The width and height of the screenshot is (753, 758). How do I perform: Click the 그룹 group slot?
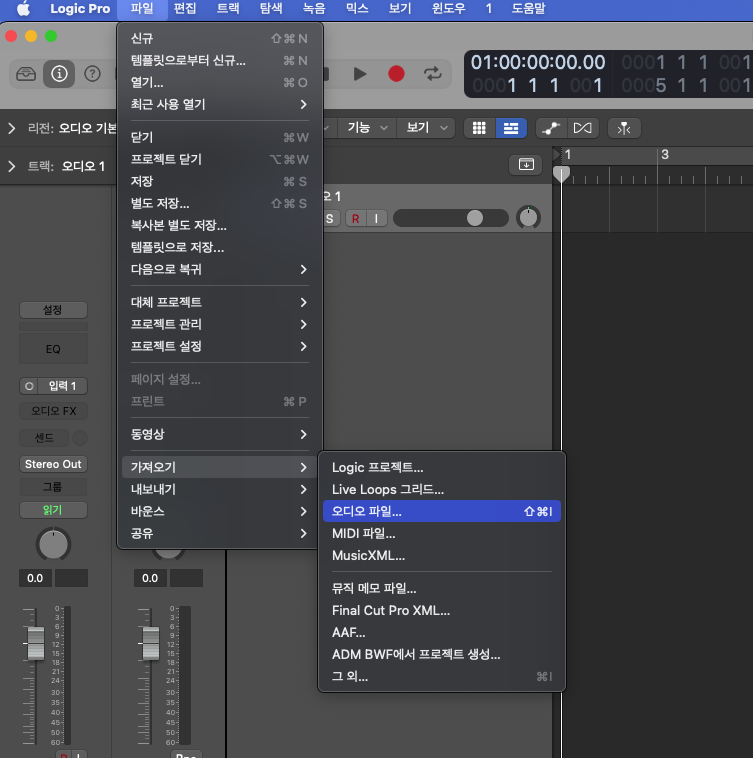coord(53,487)
